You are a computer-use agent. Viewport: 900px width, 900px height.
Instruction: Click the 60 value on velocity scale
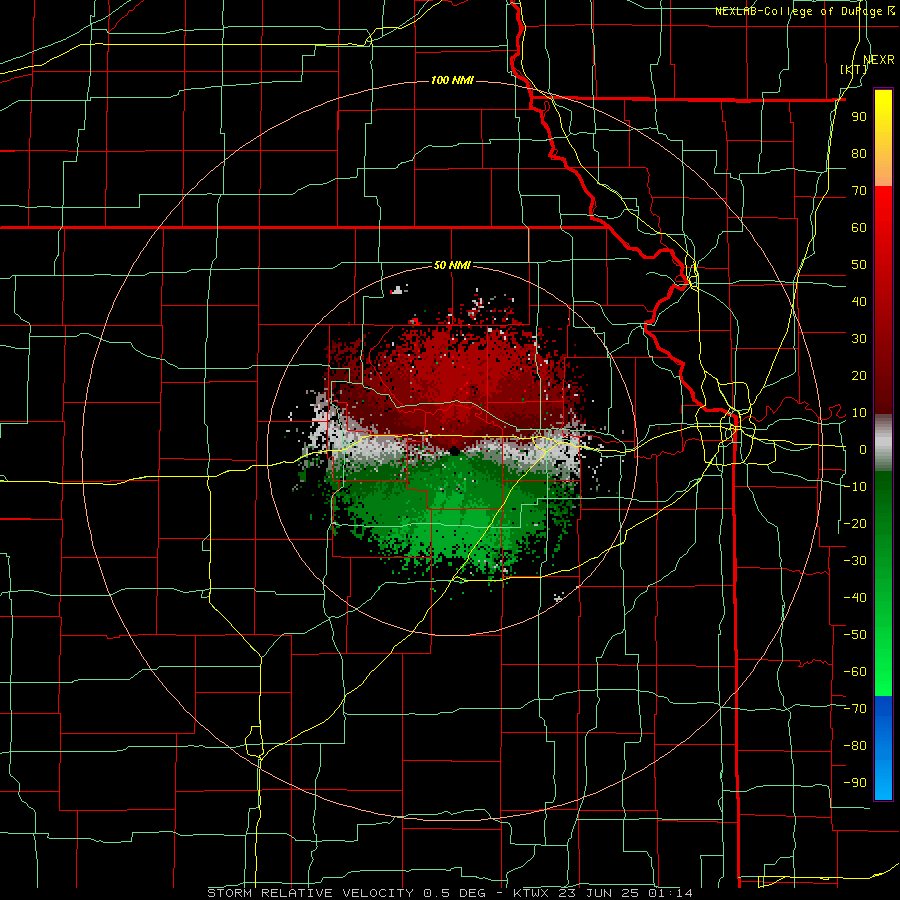[859, 227]
